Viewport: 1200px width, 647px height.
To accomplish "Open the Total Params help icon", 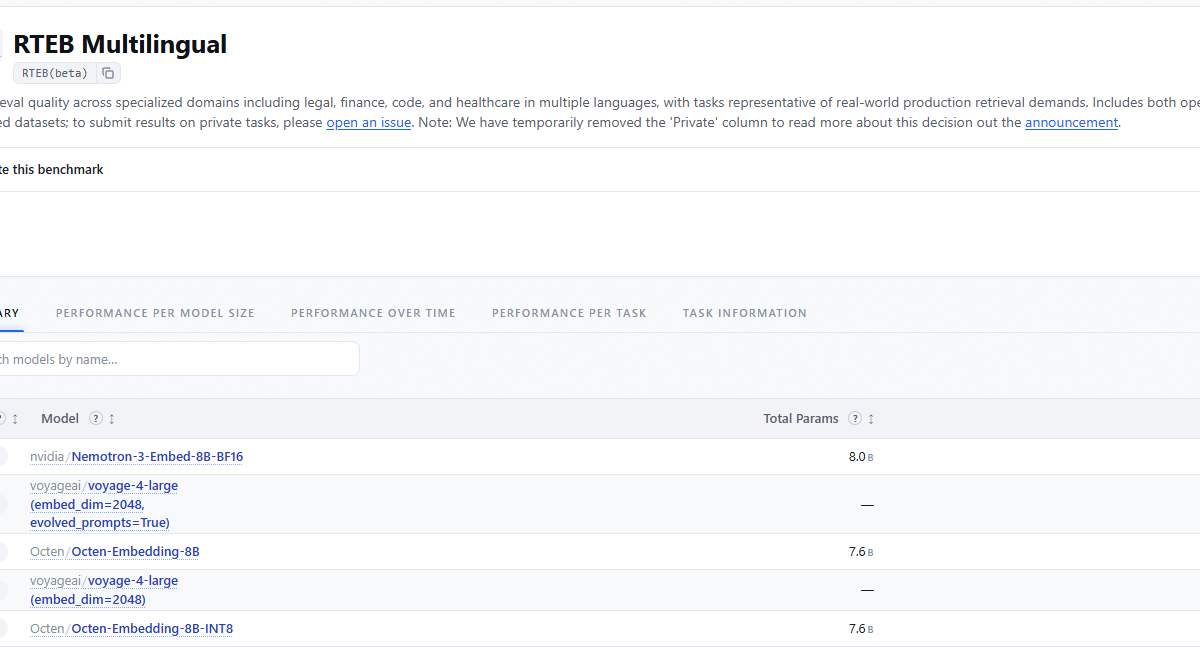I will pos(855,418).
